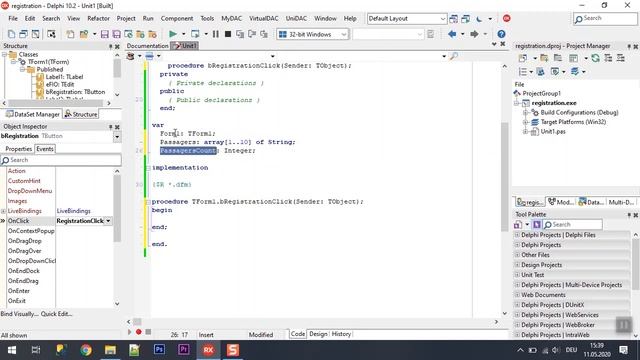Image resolution: width=640 pixels, height=360 pixels.
Task: Expand Delphi Projects | Delphi Files category
Action: click(x=517, y=235)
